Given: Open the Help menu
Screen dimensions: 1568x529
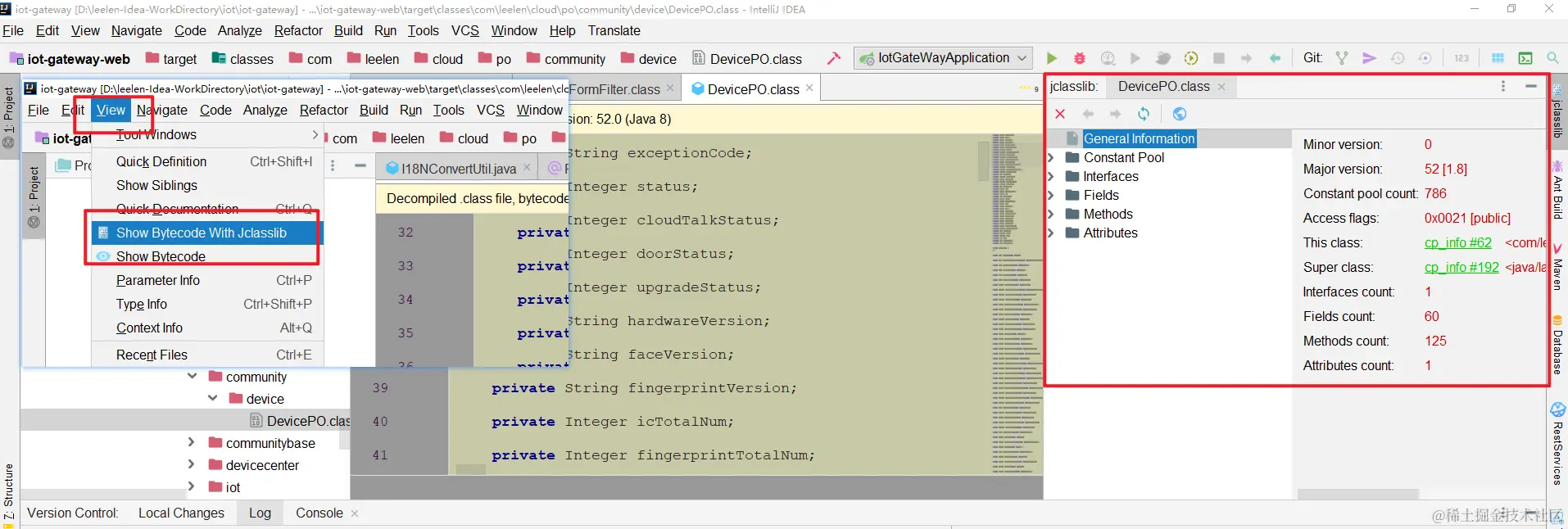Looking at the screenshot, I should [562, 30].
